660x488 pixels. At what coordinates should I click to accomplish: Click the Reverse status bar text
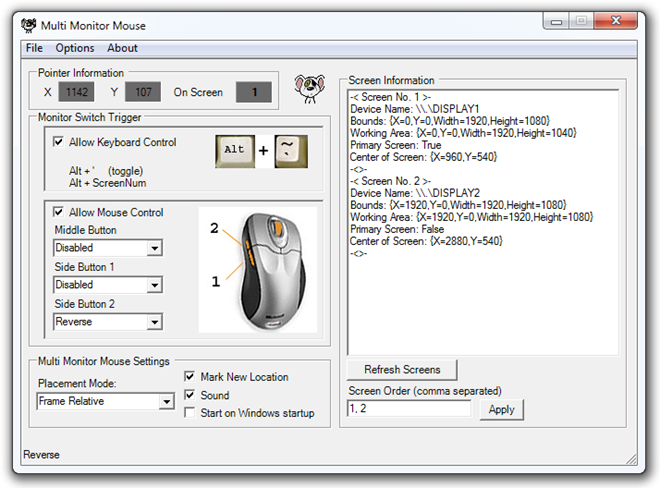41,455
